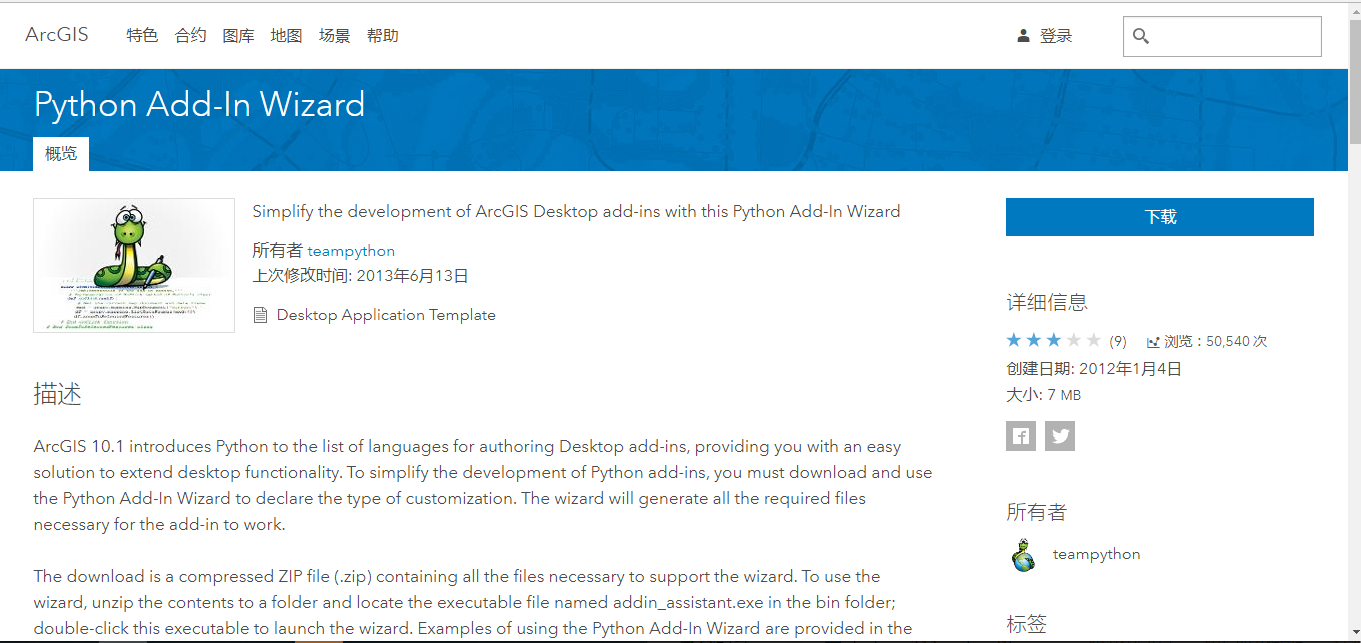1361x643 pixels.
Task: Open the 帮助 menu item
Action: 383,34
